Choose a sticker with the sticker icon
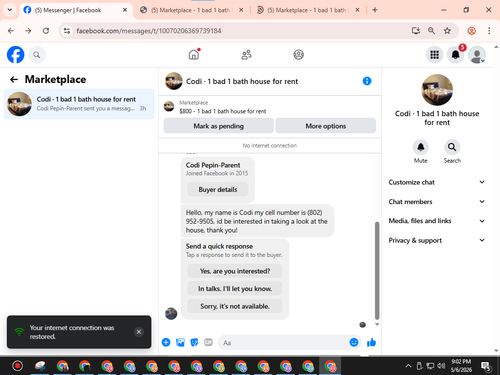500x375 pixels. coord(194,342)
